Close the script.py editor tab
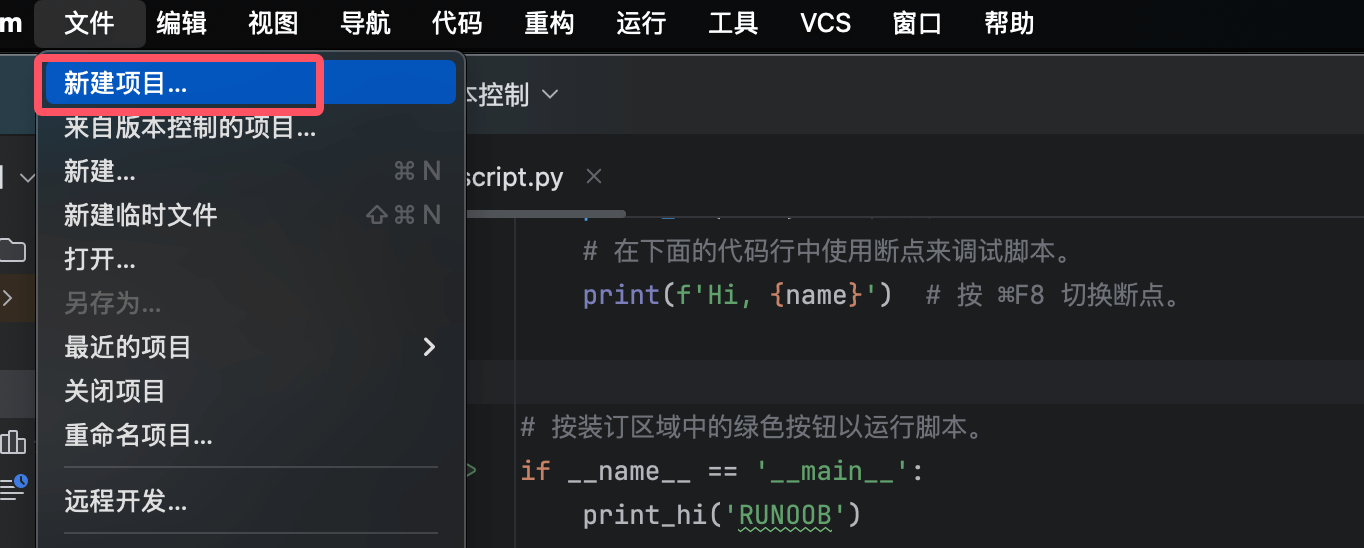The width and height of the screenshot is (1364, 548). [594, 177]
